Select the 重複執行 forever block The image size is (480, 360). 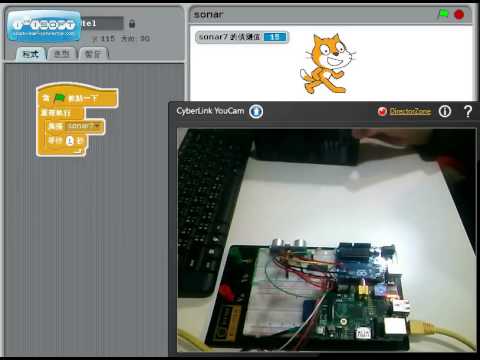[x=56, y=112]
